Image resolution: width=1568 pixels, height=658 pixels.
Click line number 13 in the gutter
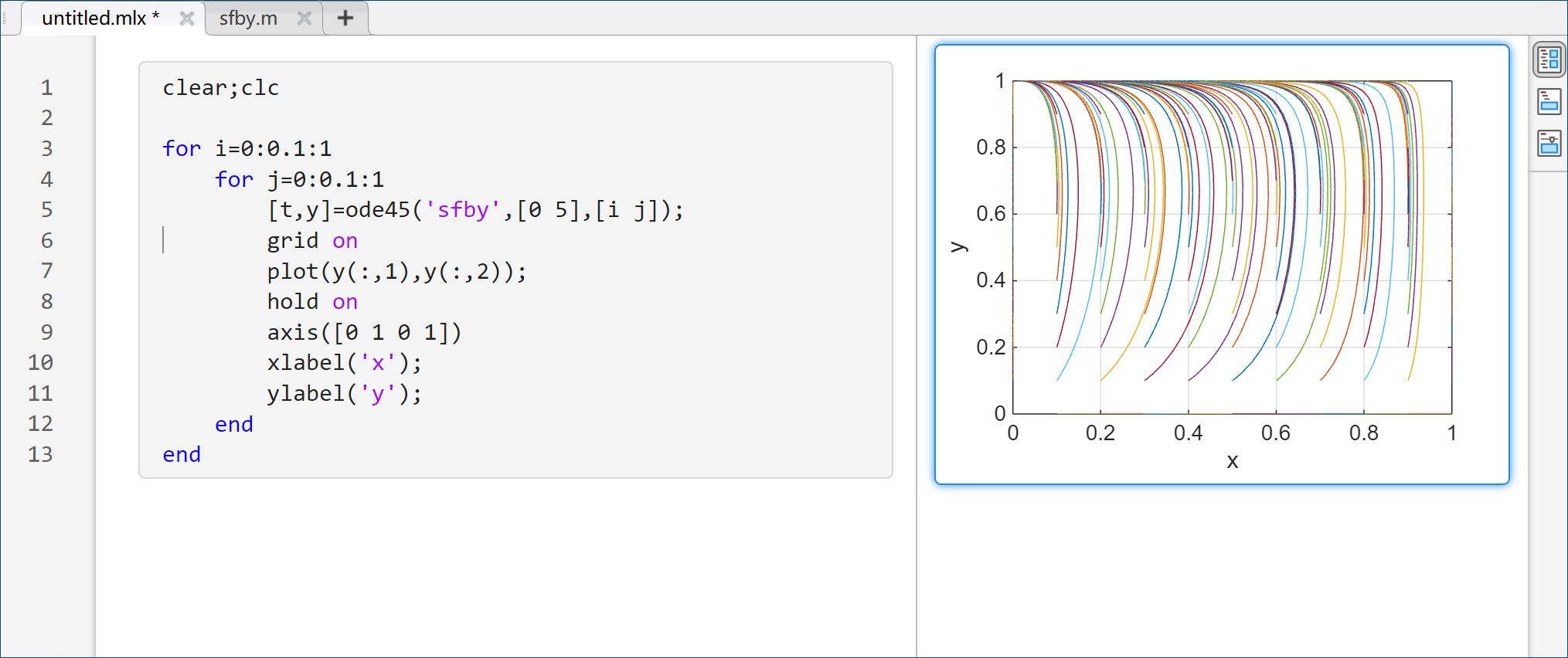coord(40,454)
